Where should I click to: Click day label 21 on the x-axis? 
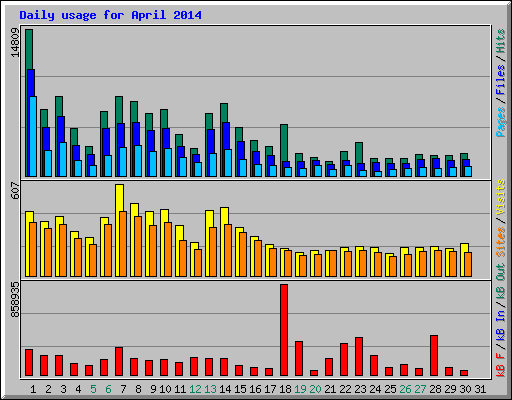[330, 389]
